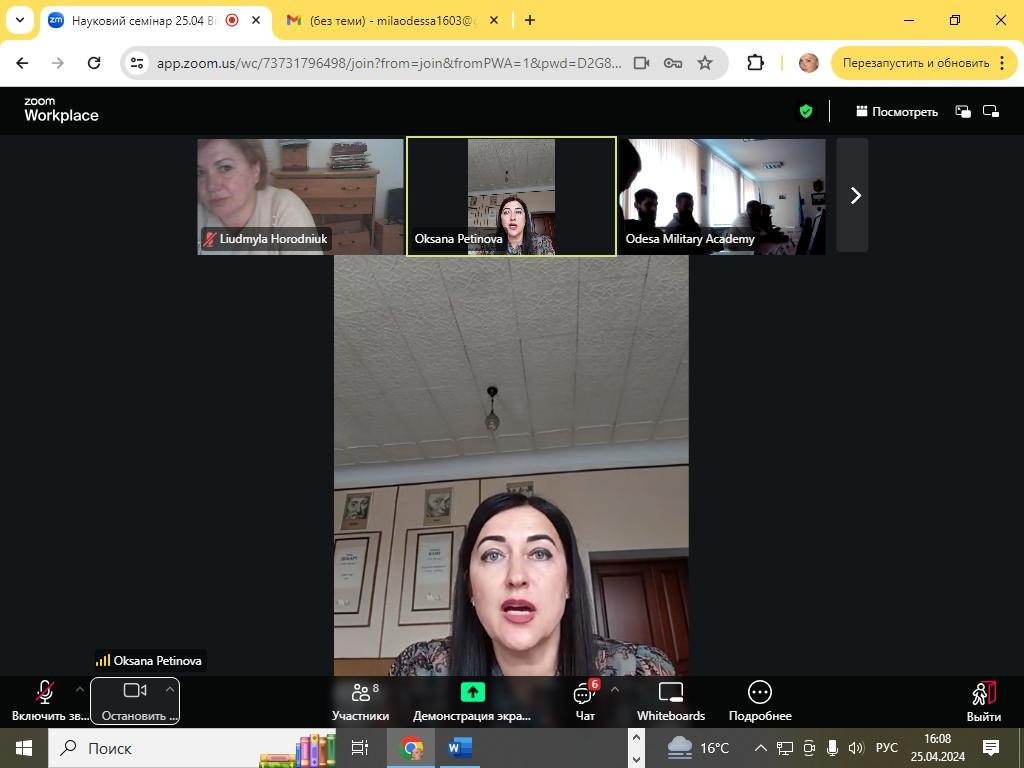The image size is (1024, 768).
Task: Open Подробнее more options
Action: click(760, 701)
